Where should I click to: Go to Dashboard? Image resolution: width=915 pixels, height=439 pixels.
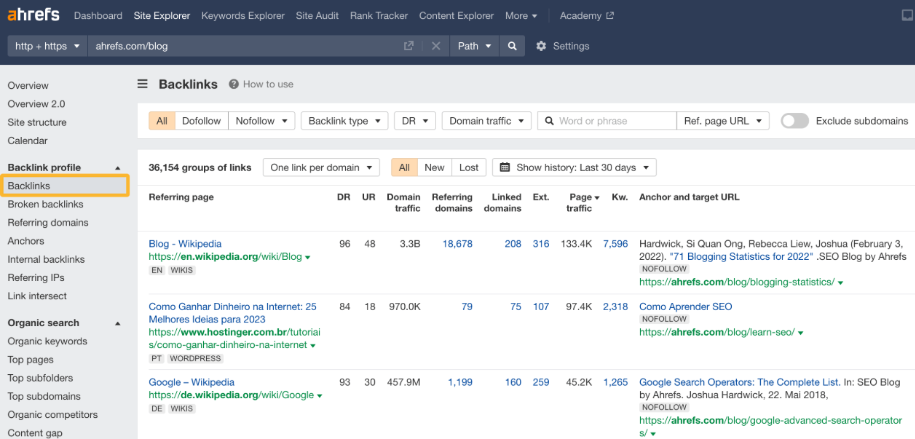[x=98, y=16]
